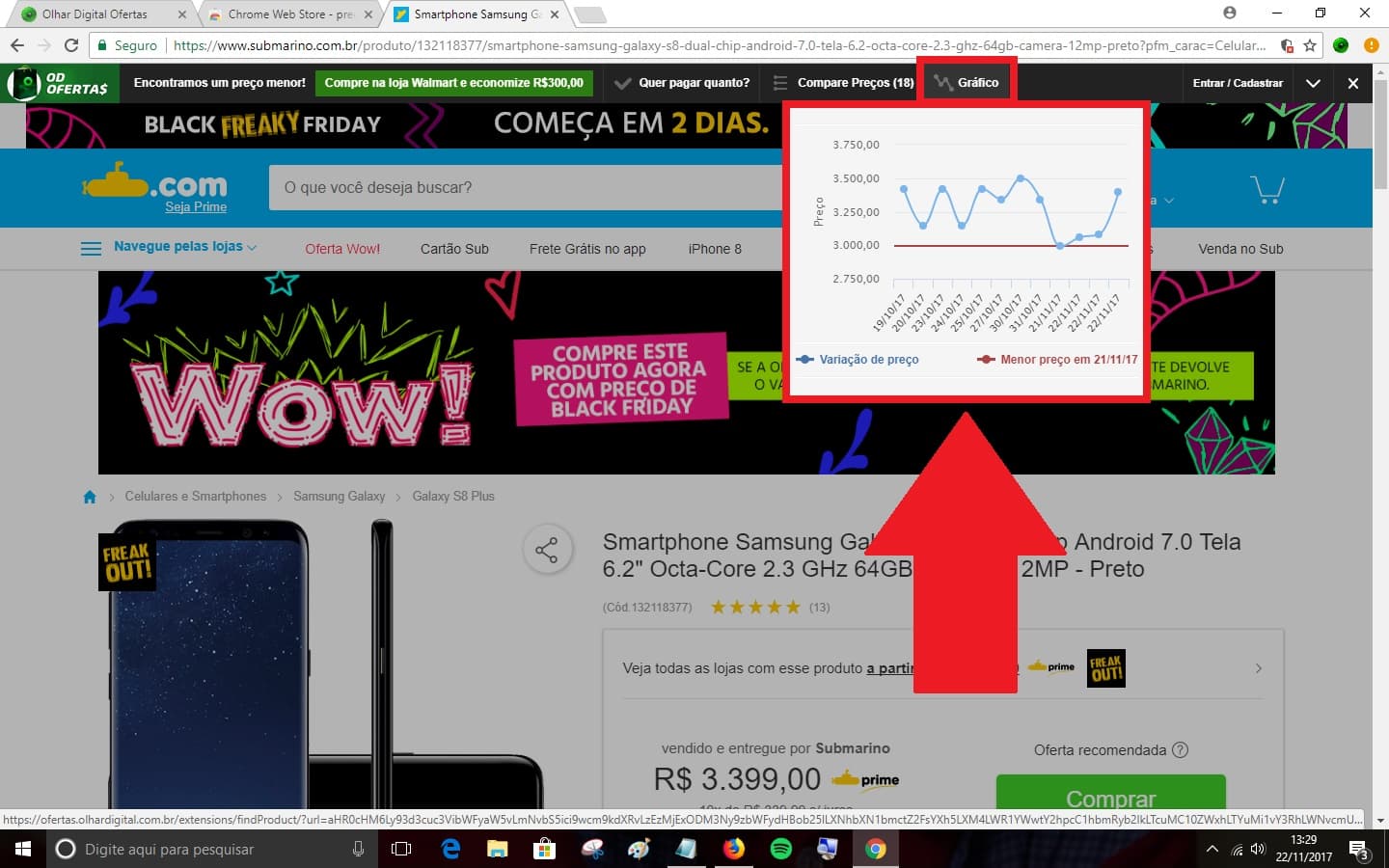Click orange Chrome warning icon
The image size is (1389, 868).
pos(1371,45)
